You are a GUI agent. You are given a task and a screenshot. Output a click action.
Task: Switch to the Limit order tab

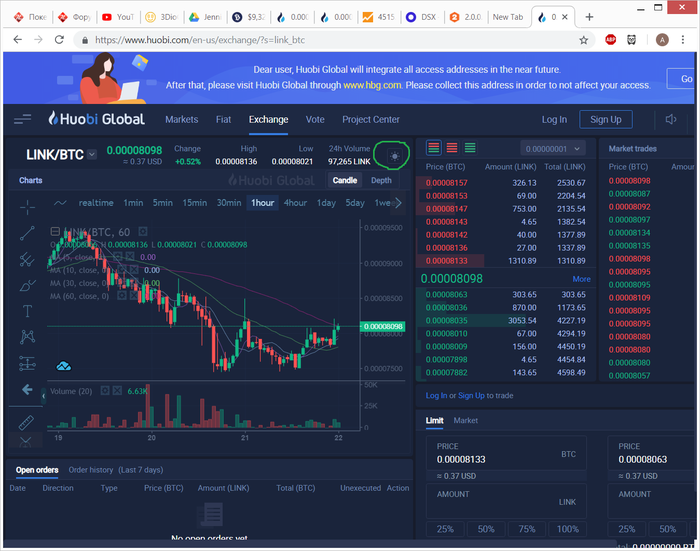[434, 421]
